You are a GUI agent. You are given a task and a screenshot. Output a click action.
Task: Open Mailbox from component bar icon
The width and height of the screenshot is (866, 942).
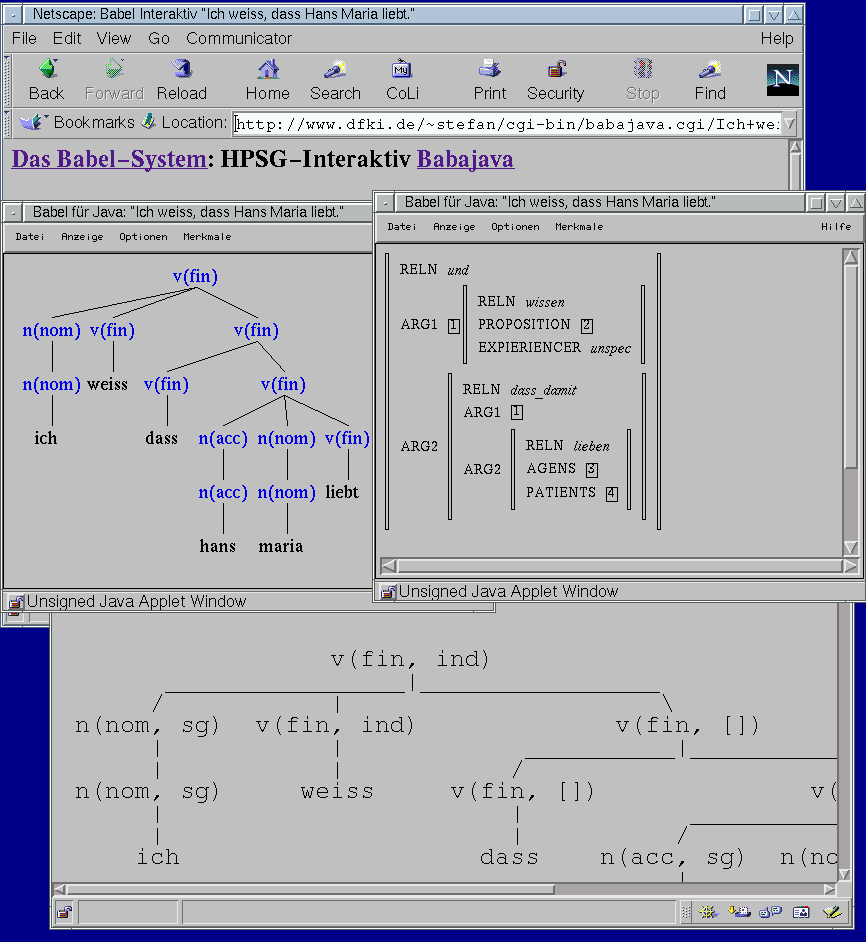tap(739, 912)
